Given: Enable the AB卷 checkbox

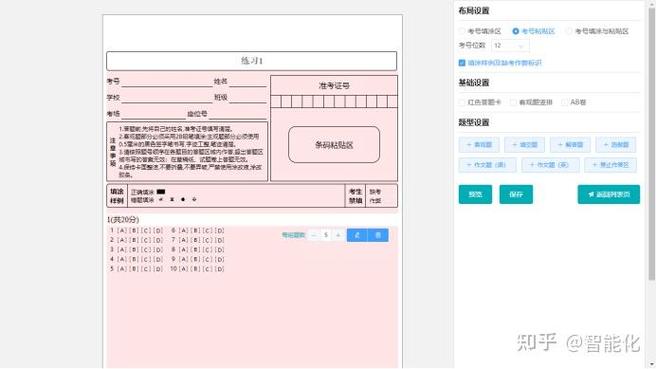Looking at the screenshot, I should (565, 102).
